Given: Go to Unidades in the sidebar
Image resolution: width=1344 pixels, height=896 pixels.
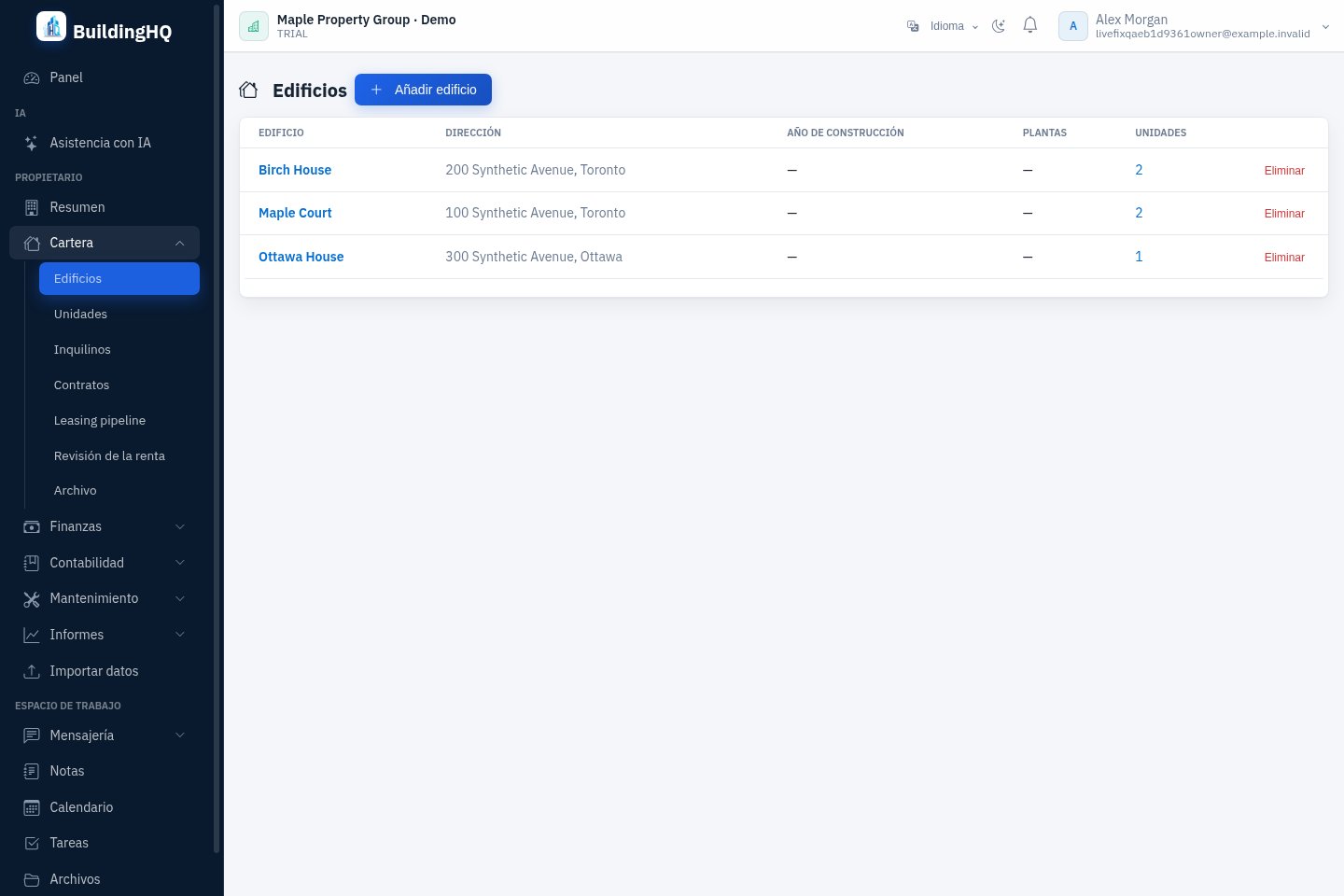Looking at the screenshot, I should pos(119,315).
